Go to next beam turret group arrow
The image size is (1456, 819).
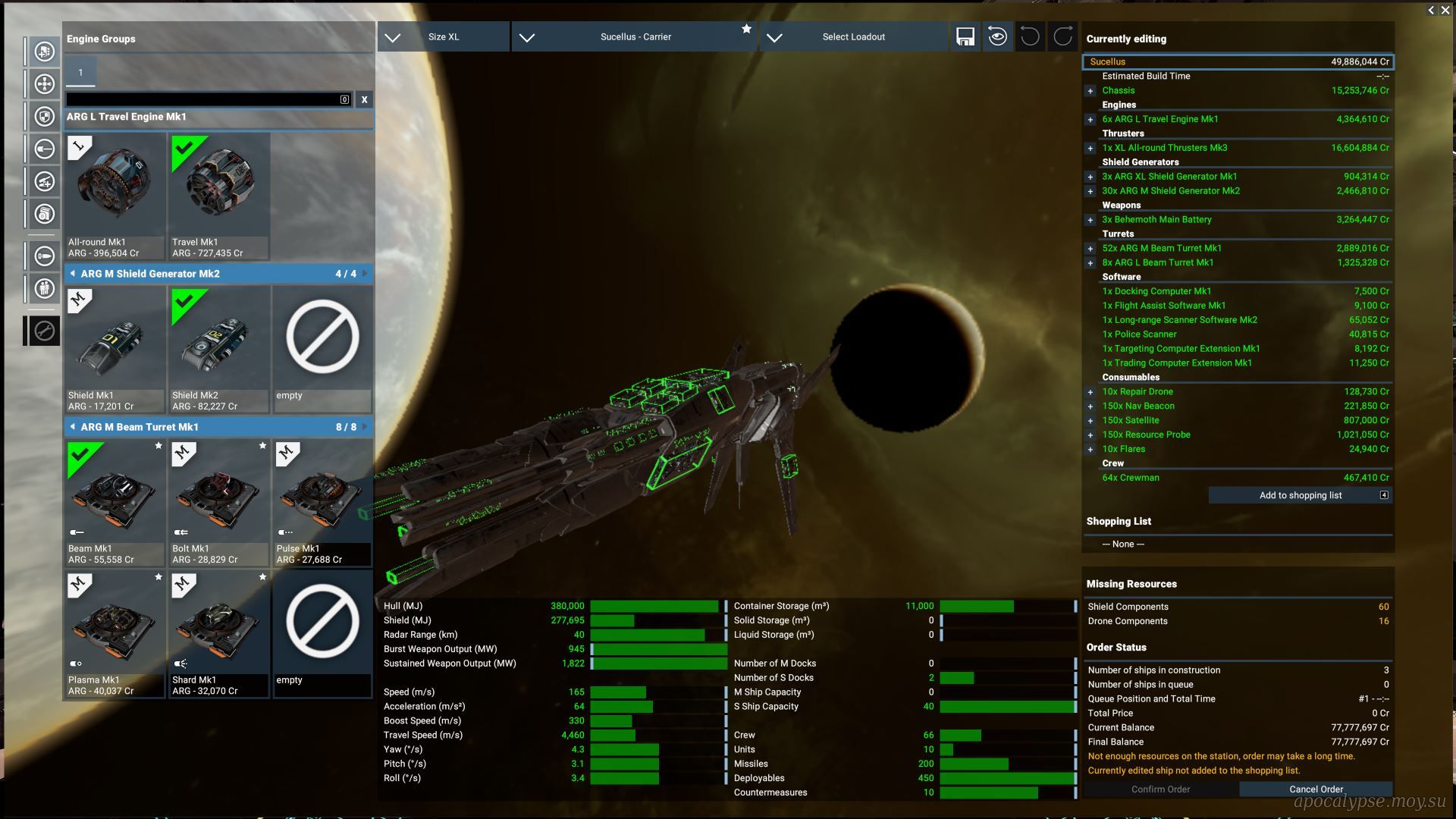(x=365, y=427)
